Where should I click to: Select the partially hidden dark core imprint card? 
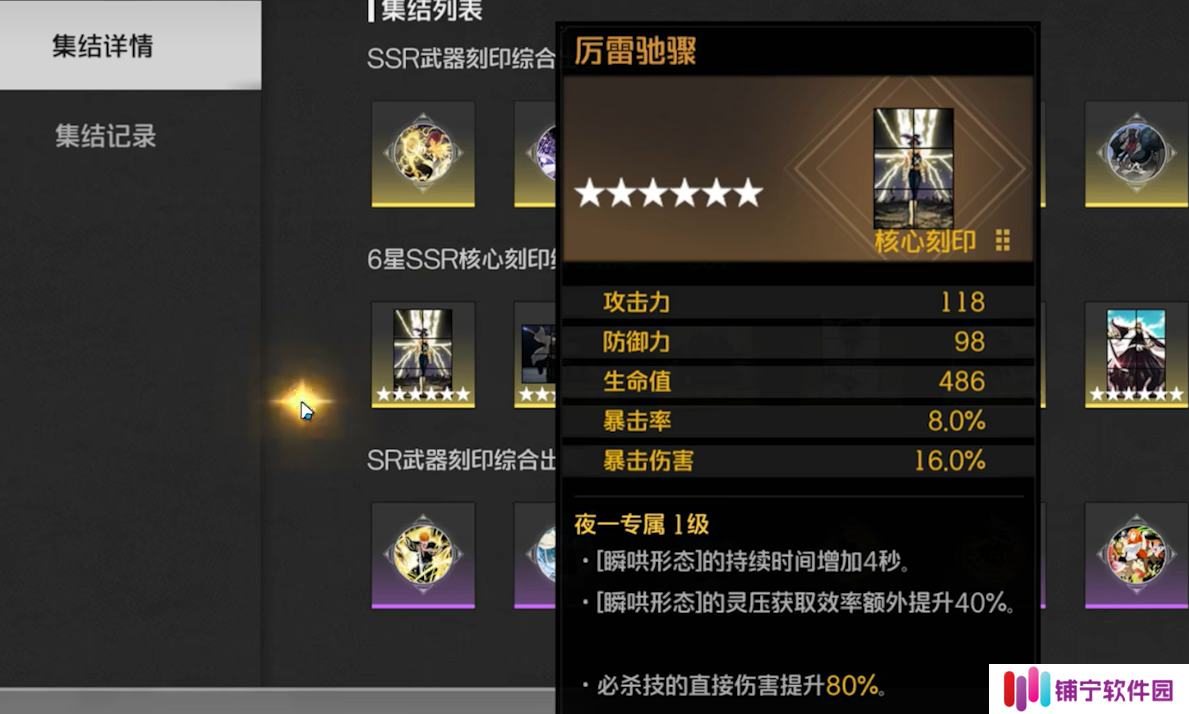535,355
